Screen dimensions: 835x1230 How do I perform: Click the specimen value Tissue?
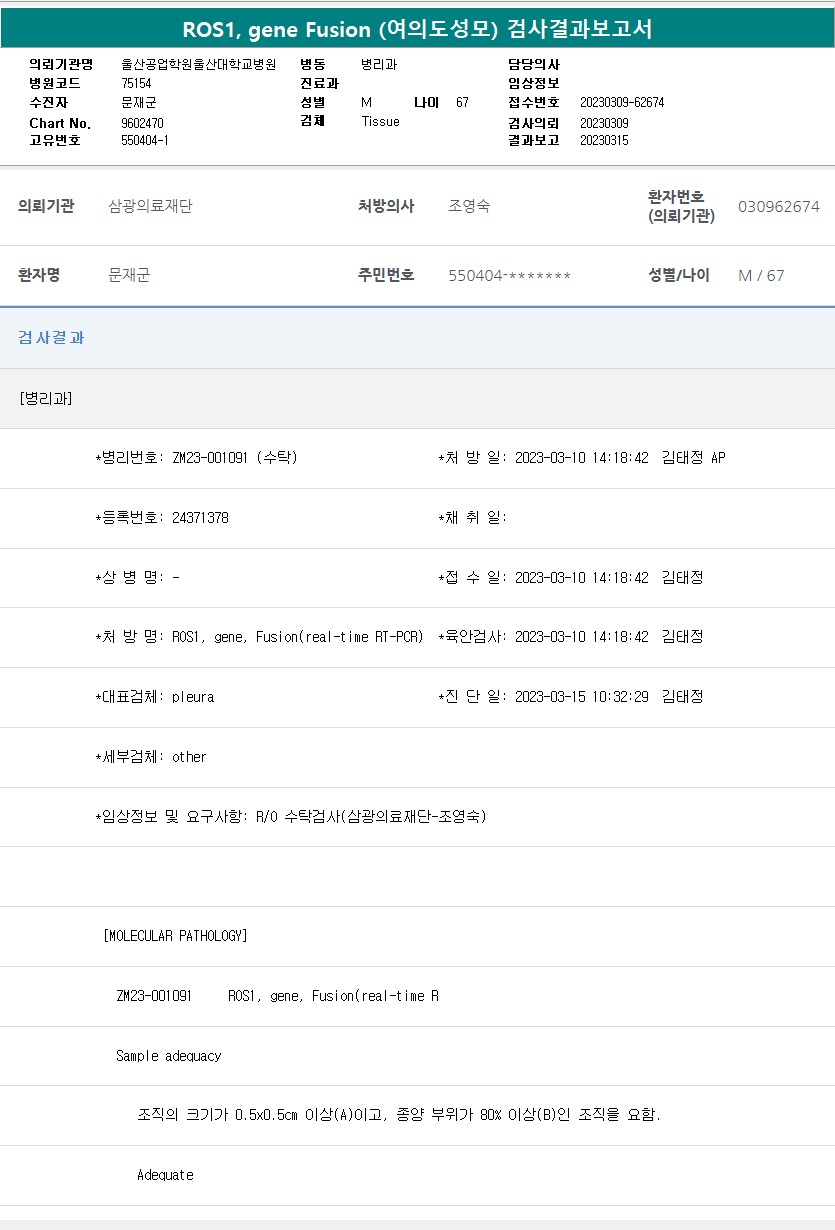click(x=380, y=121)
